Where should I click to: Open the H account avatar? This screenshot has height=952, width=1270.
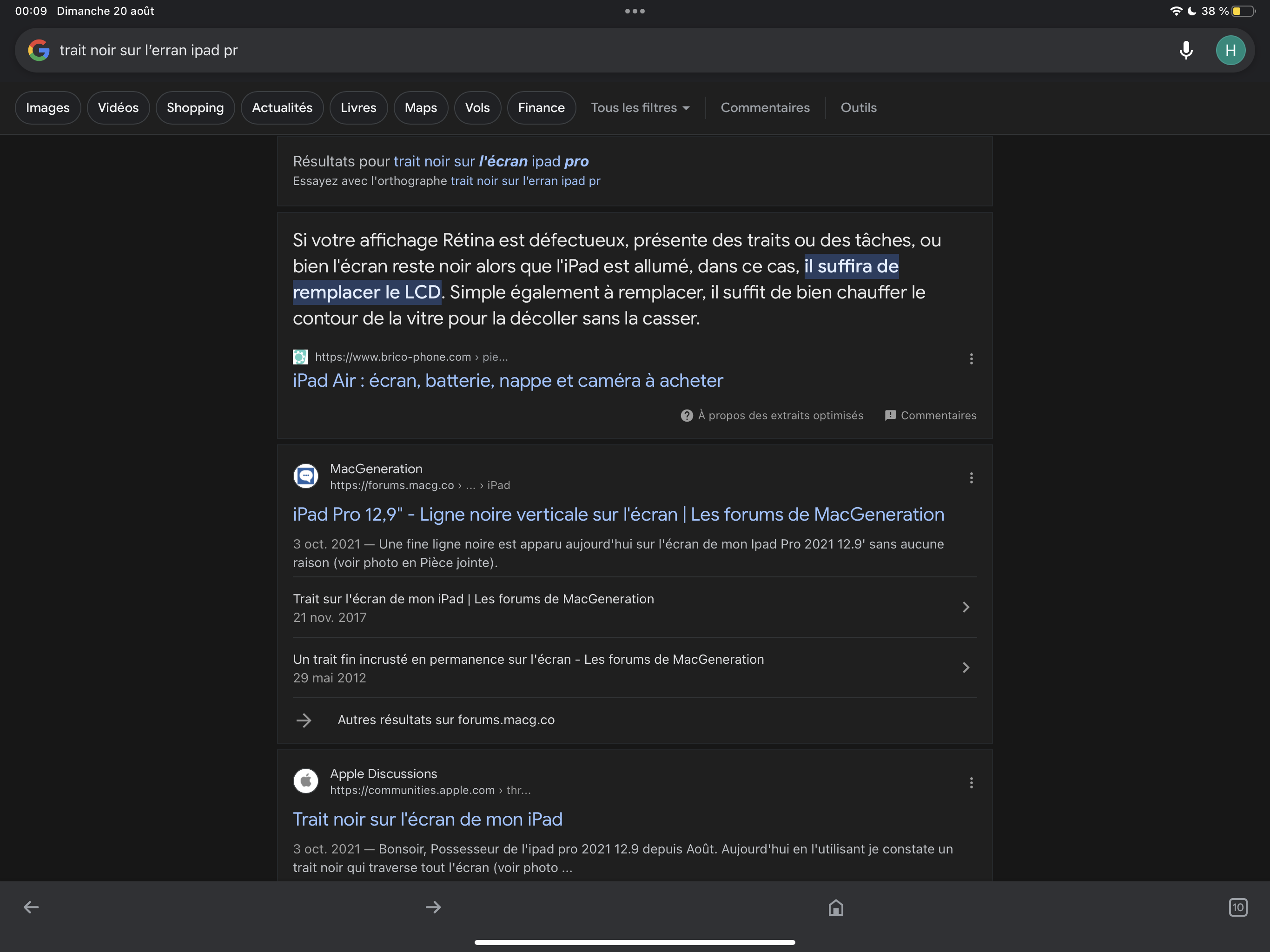[1230, 51]
